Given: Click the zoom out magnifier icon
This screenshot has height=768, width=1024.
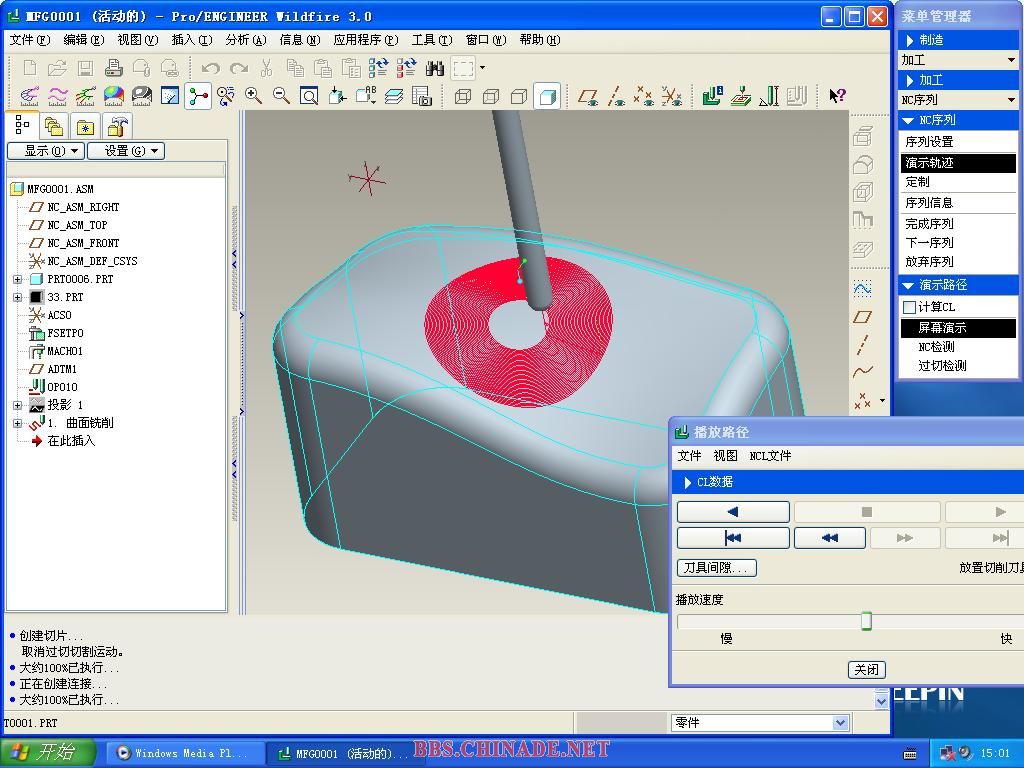Looking at the screenshot, I should (x=281, y=97).
